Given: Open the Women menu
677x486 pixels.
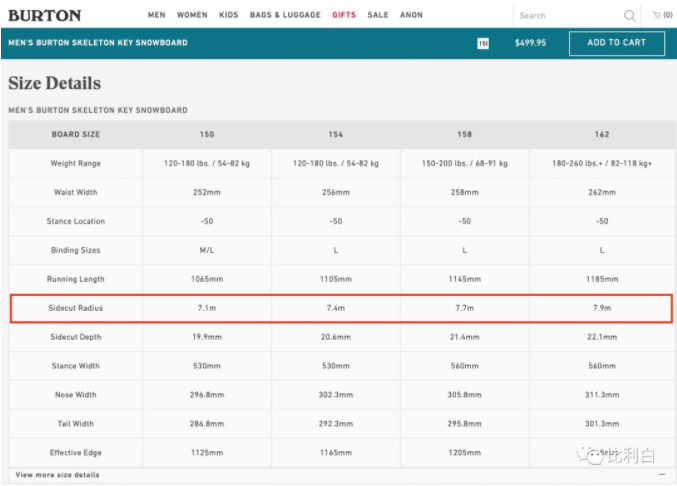Looking at the screenshot, I should [192, 15].
